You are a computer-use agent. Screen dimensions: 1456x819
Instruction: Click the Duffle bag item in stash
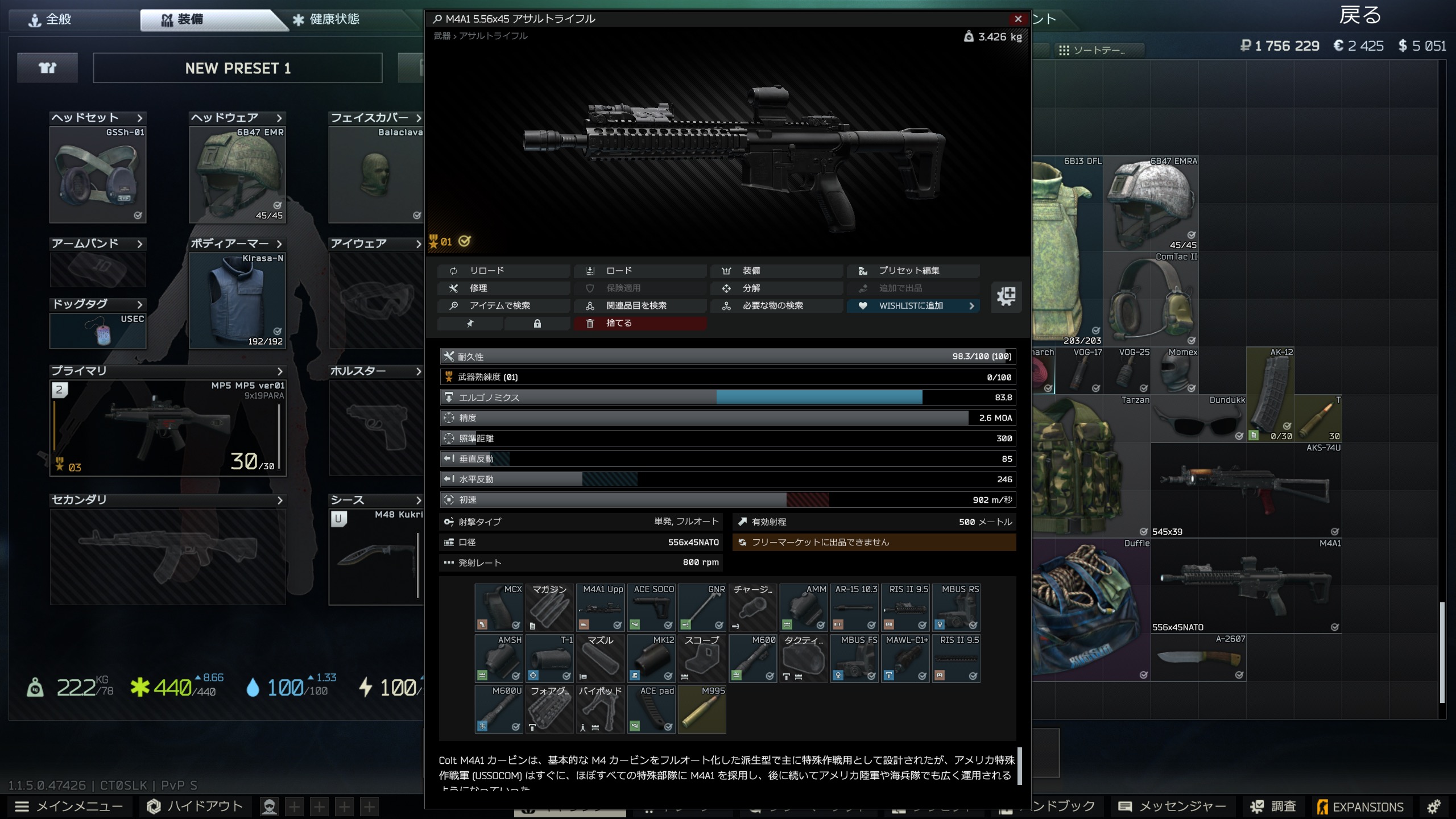click(x=1091, y=610)
